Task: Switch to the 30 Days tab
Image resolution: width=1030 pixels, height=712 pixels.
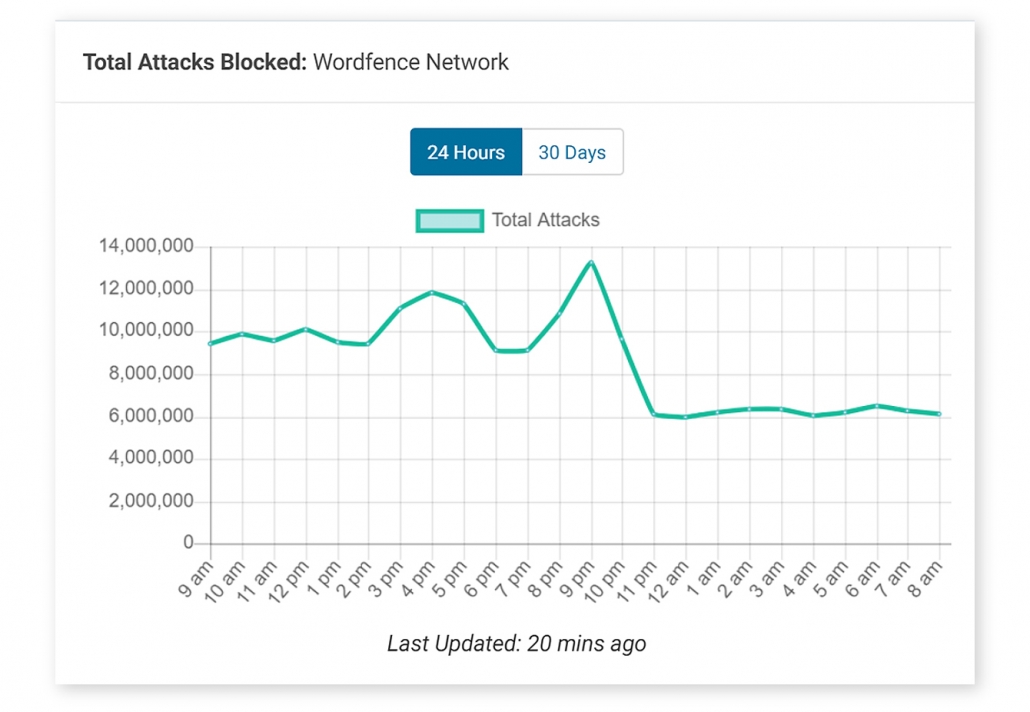Action: [x=572, y=152]
